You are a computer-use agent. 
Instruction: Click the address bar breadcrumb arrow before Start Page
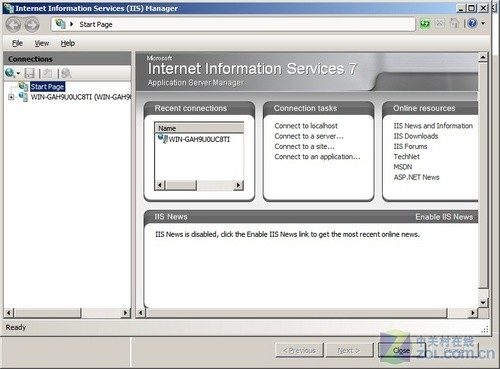[71, 24]
